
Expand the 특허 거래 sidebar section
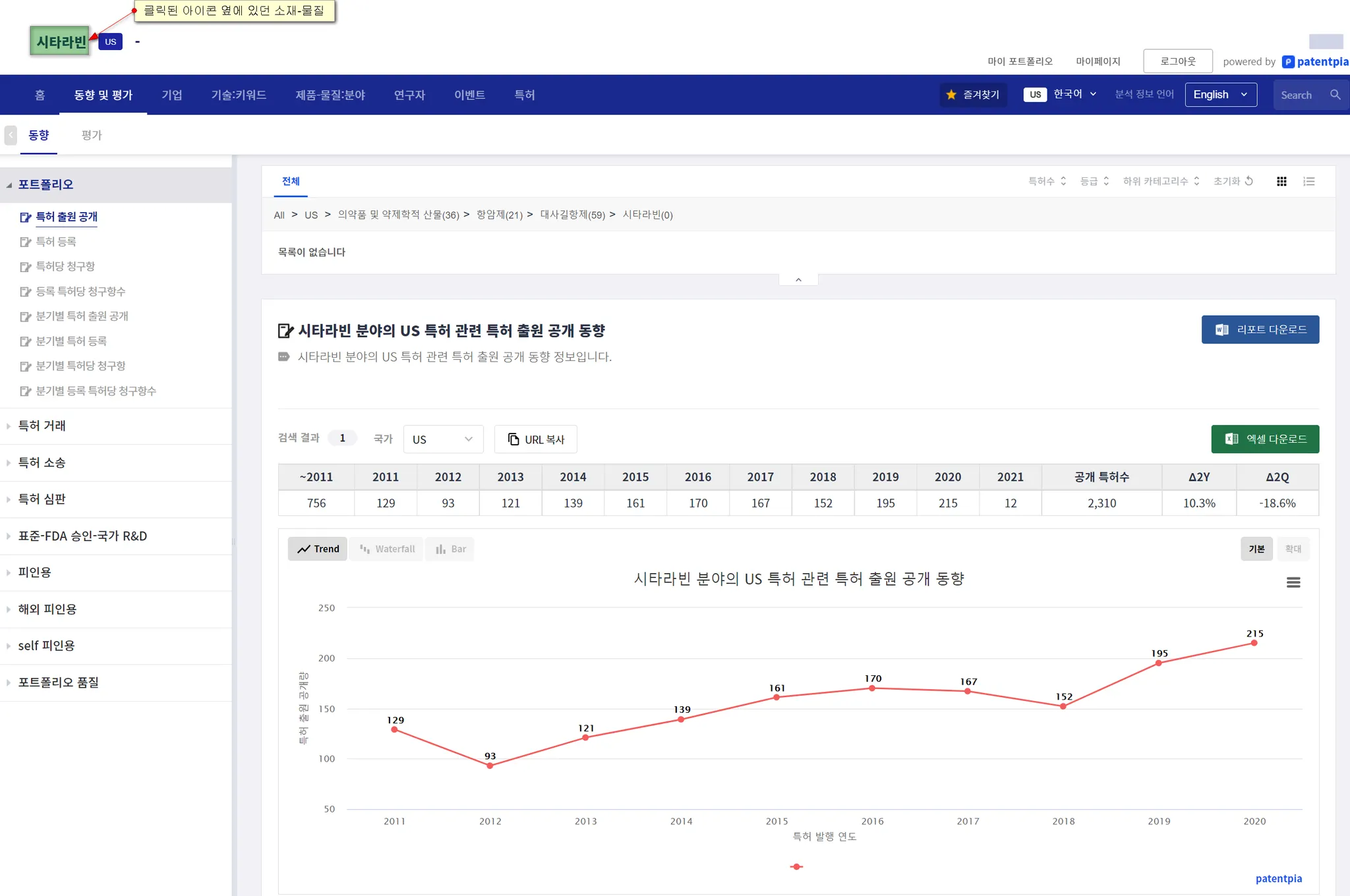tap(42, 426)
